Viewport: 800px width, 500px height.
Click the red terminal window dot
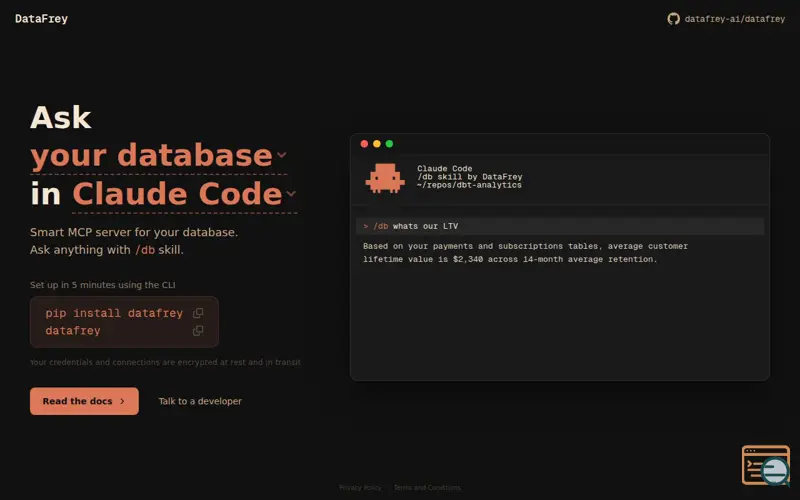[364, 144]
